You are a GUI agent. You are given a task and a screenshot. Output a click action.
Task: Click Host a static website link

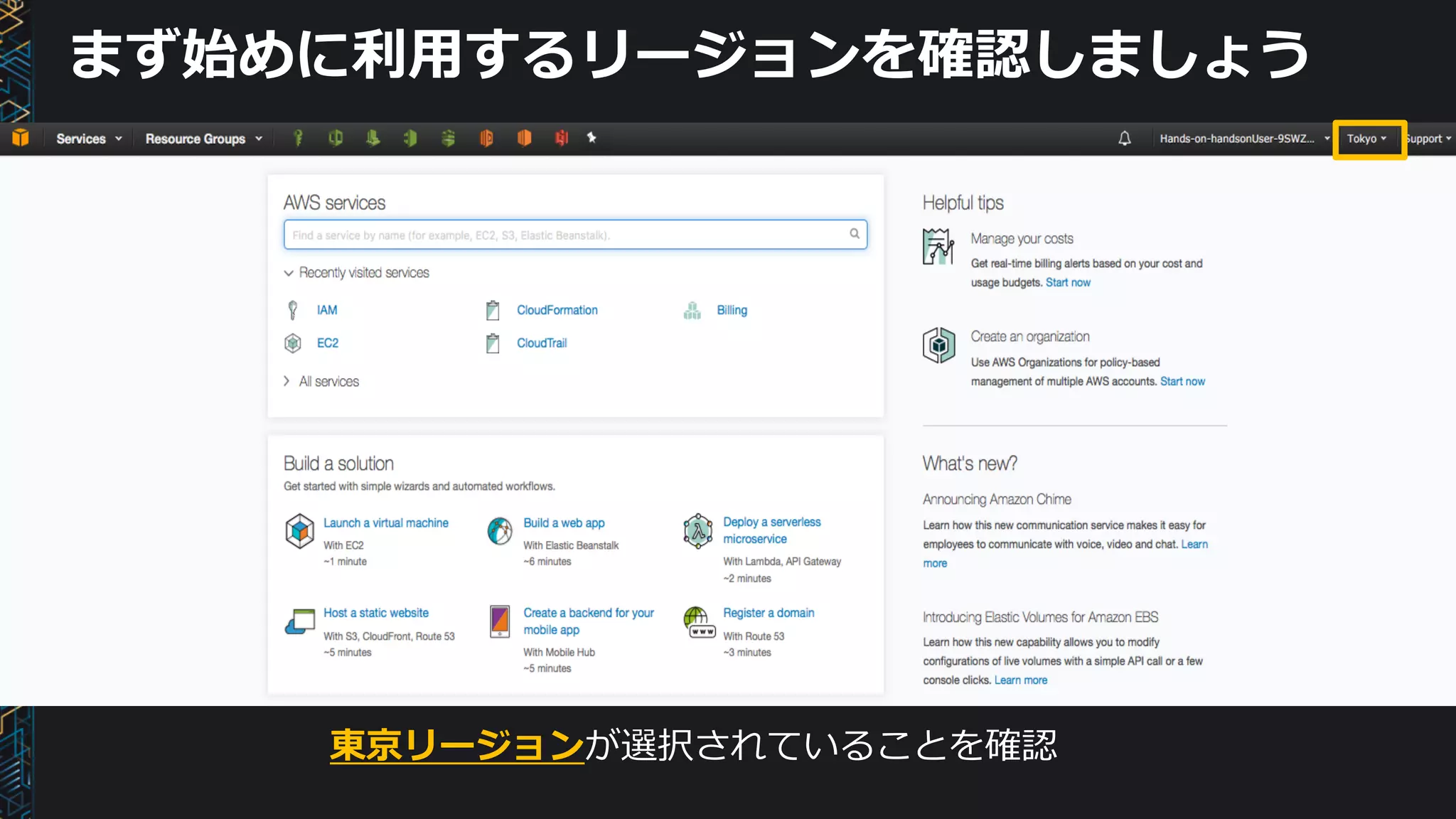(376, 613)
